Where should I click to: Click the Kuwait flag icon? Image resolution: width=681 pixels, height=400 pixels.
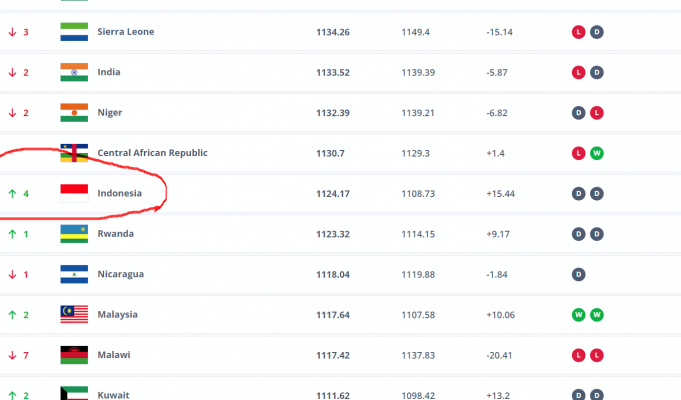click(74, 393)
